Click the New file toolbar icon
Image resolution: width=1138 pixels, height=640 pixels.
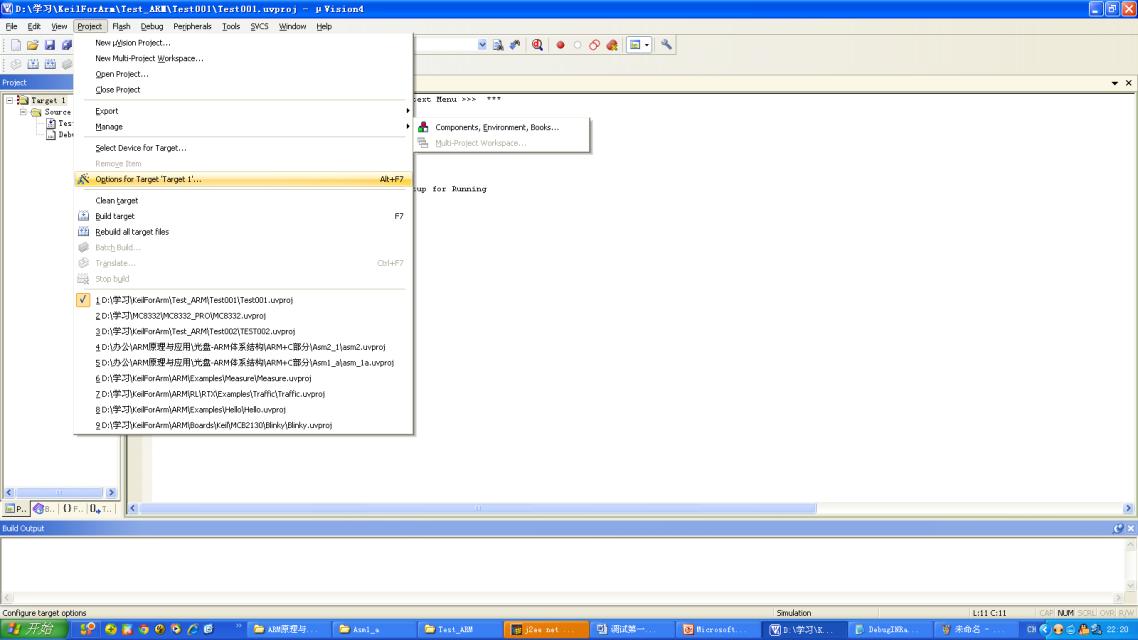[16, 45]
